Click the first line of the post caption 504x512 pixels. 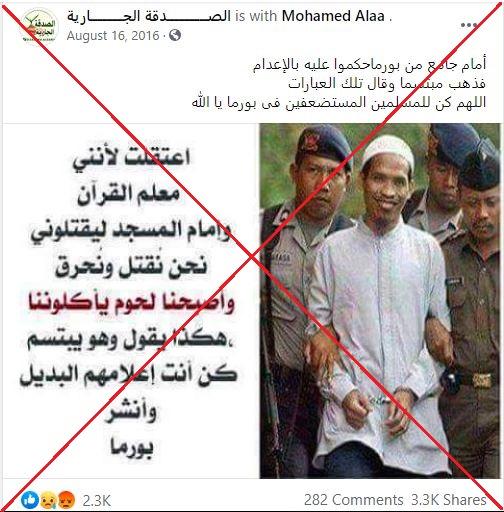(369, 65)
